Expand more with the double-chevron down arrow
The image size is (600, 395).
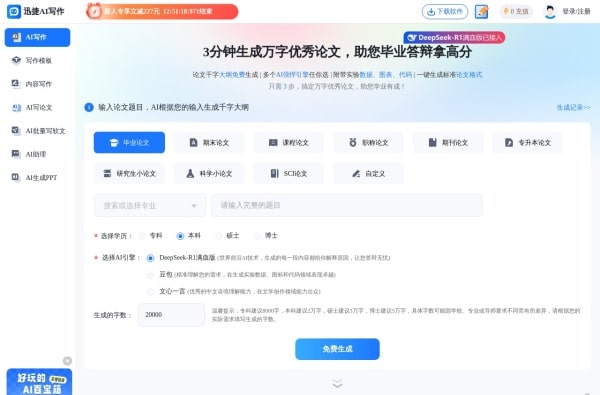point(337,383)
